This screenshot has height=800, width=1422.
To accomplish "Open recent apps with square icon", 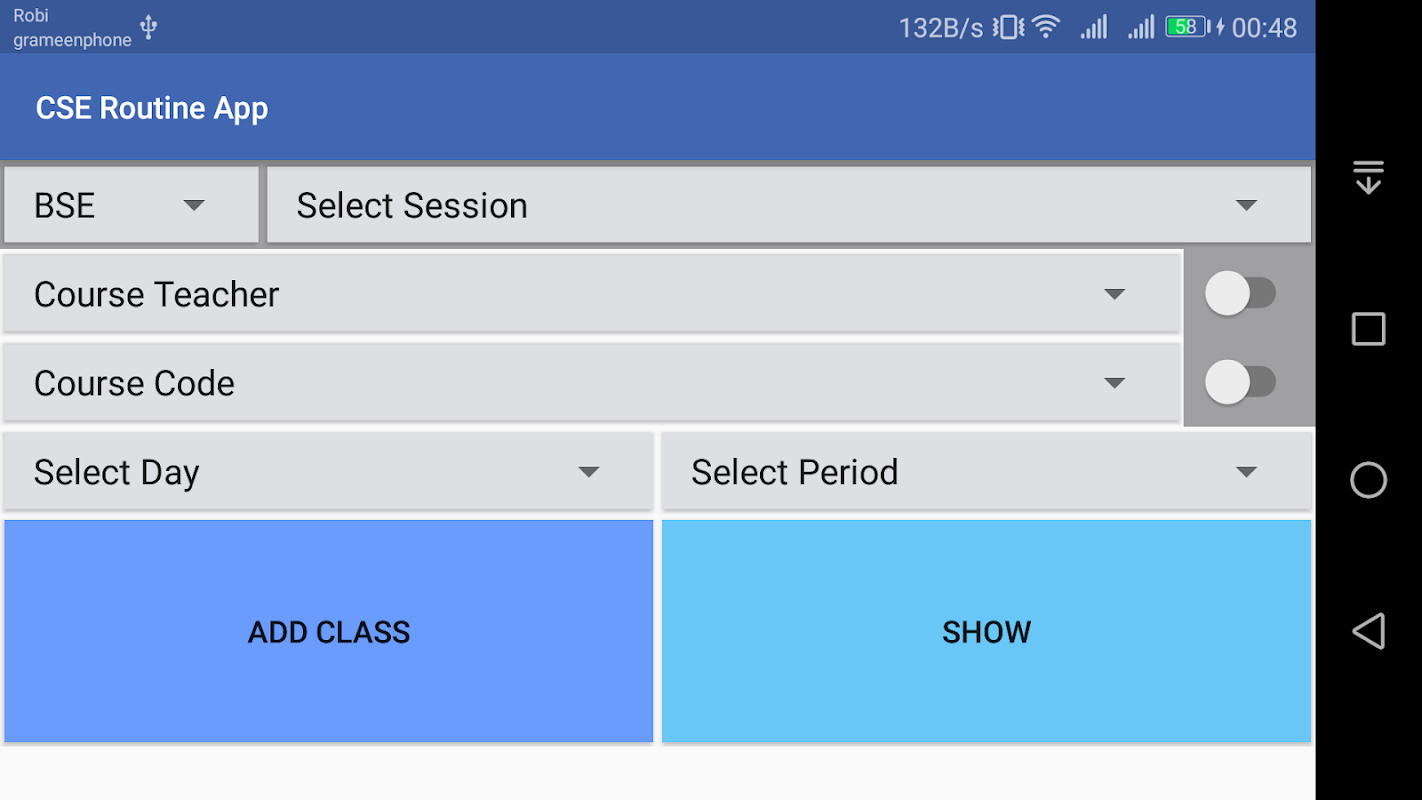I will pyautogui.click(x=1368, y=329).
